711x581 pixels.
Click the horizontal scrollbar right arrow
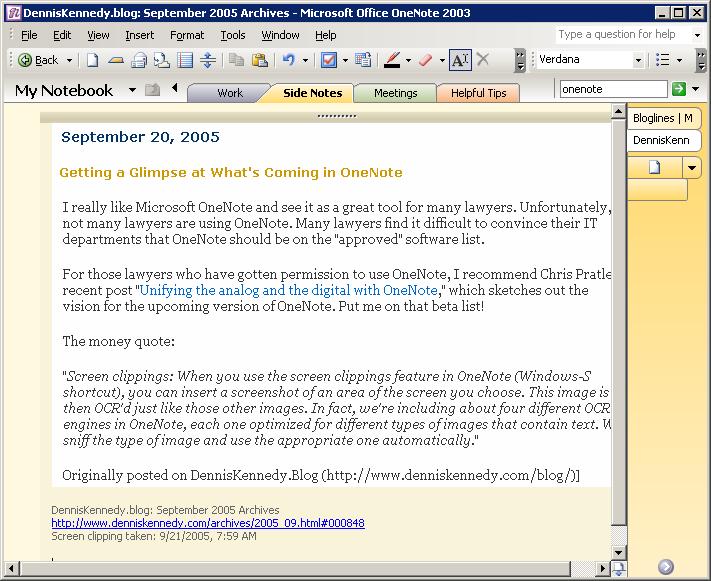(x=602, y=568)
